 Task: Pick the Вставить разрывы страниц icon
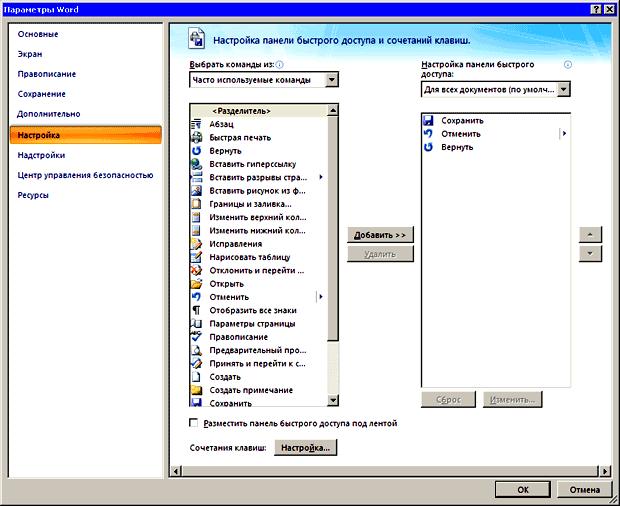pos(196,177)
